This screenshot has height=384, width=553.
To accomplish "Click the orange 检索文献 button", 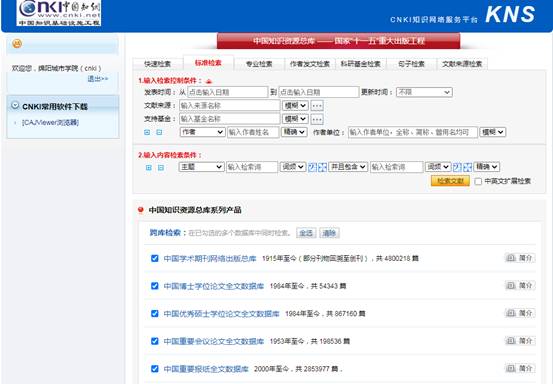I will 450,181.
